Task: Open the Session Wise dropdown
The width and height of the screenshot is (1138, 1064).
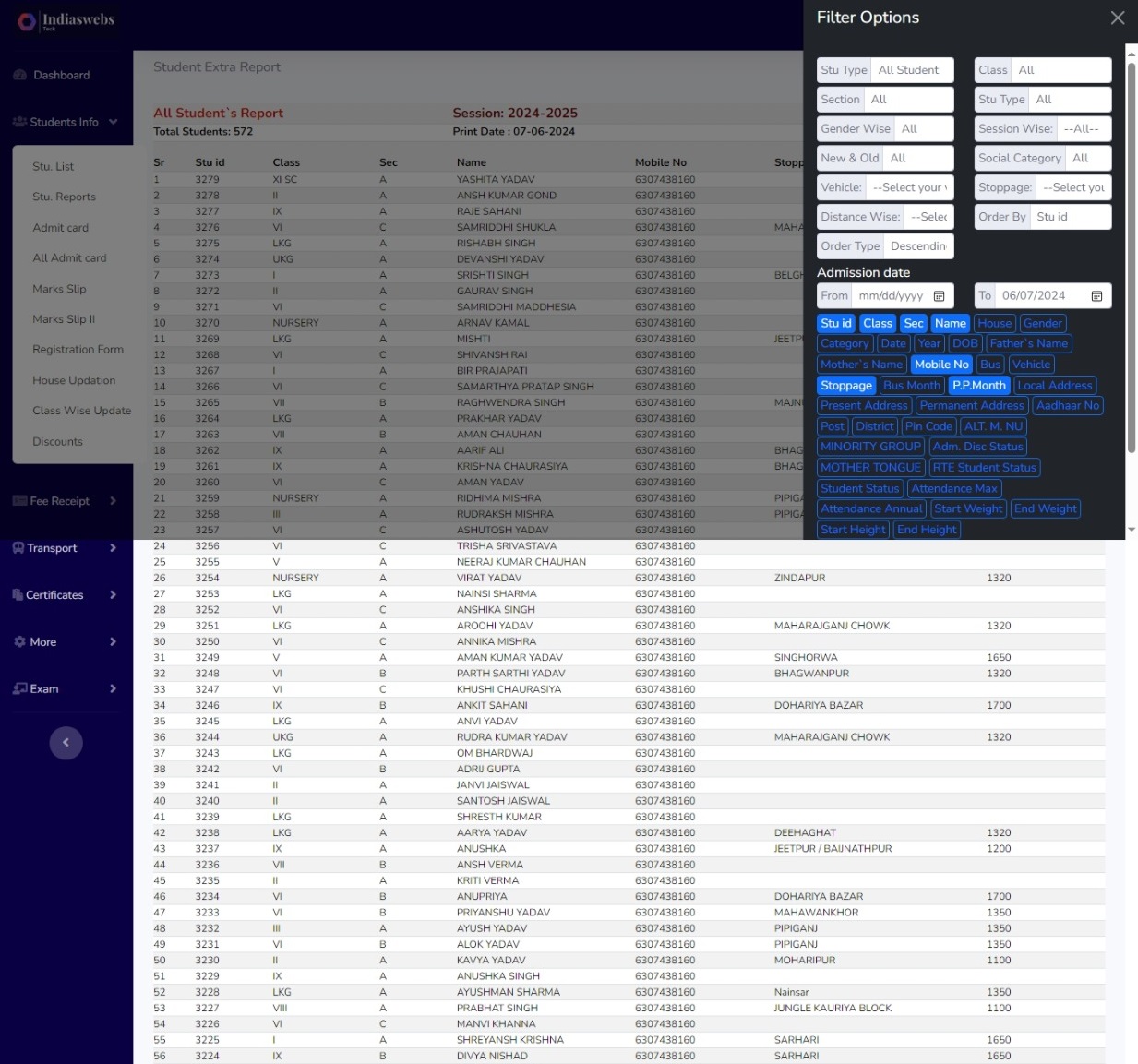Action: [x=1084, y=129]
